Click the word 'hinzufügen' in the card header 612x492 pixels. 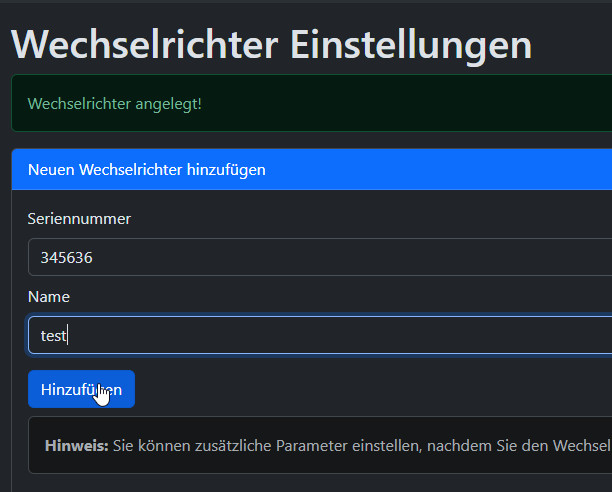click(226, 170)
